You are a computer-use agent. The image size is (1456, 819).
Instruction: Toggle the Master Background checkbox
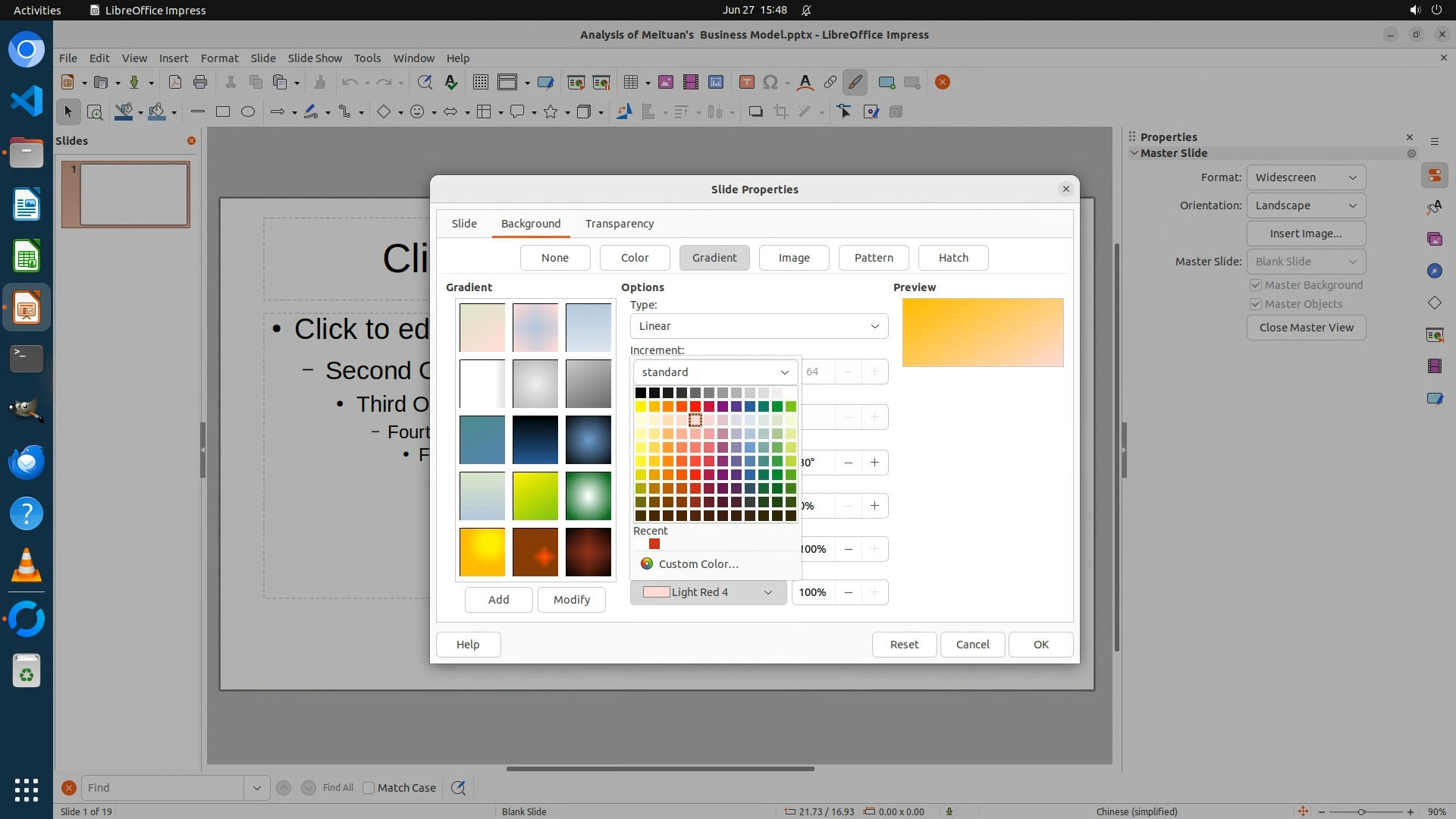click(1256, 285)
